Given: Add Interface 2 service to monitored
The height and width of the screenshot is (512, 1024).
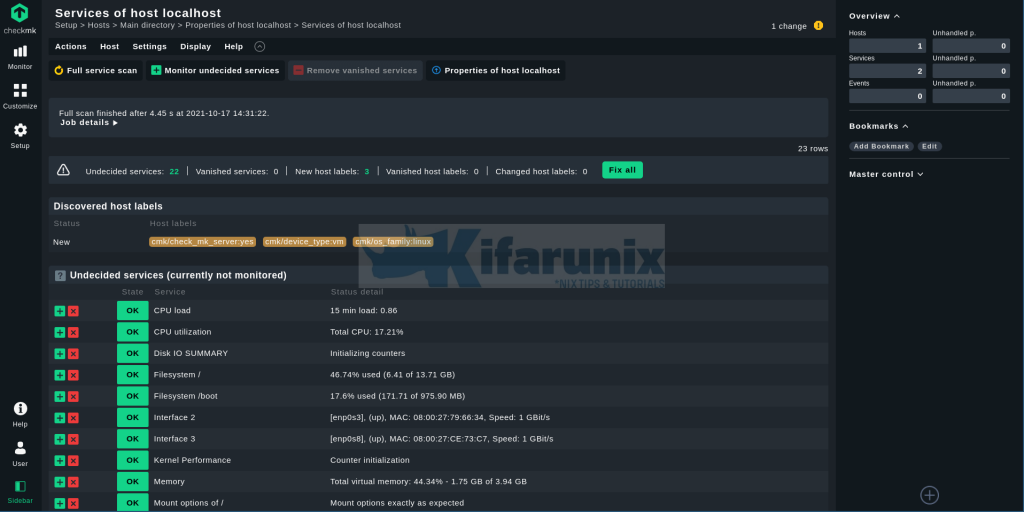Looking at the screenshot, I should pos(59,418).
